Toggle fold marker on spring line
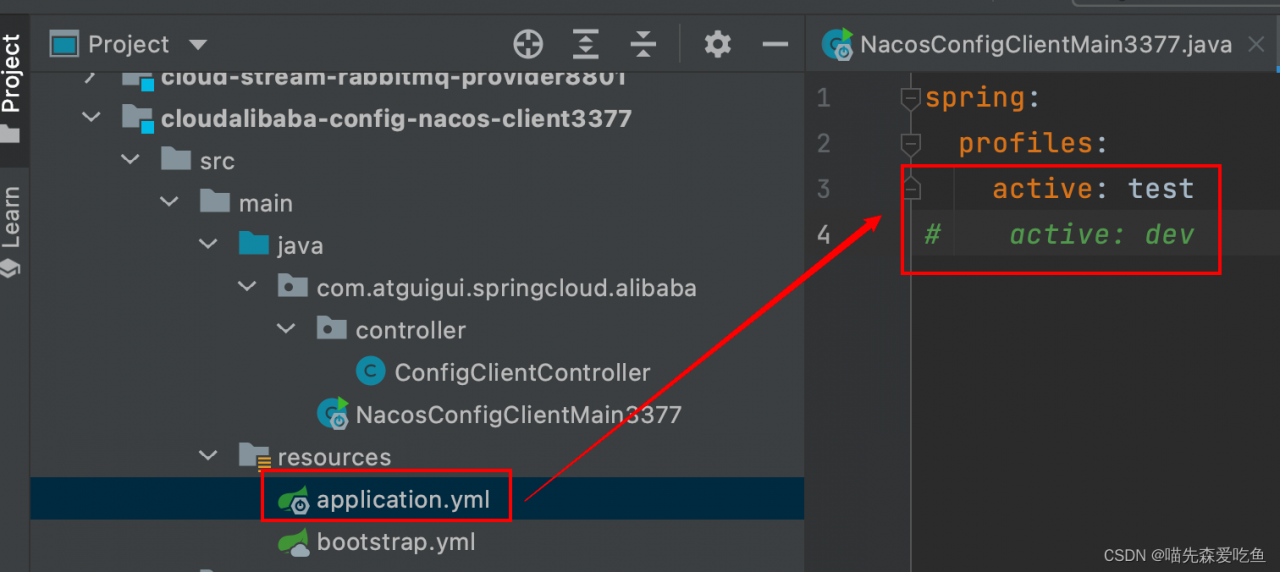The image size is (1280, 572). click(910, 98)
